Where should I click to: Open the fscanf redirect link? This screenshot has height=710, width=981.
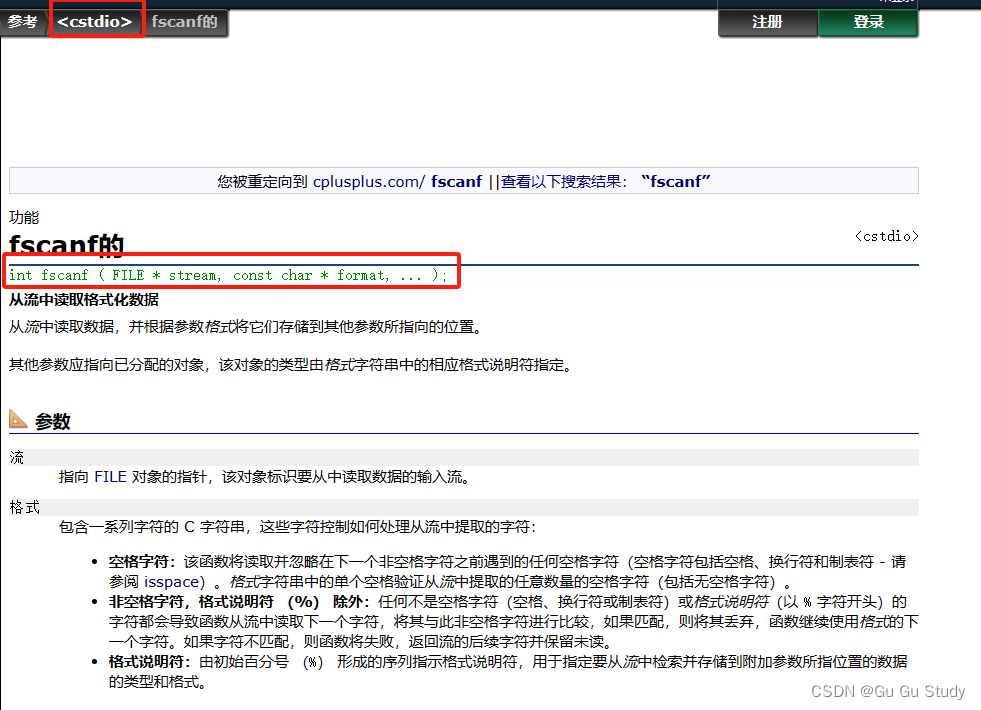point(456,181)
